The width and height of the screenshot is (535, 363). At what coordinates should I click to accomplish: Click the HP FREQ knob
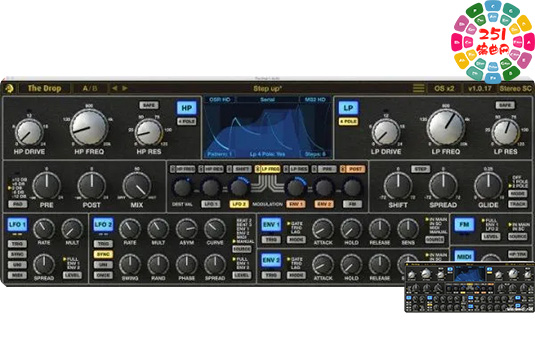point(89,128)
